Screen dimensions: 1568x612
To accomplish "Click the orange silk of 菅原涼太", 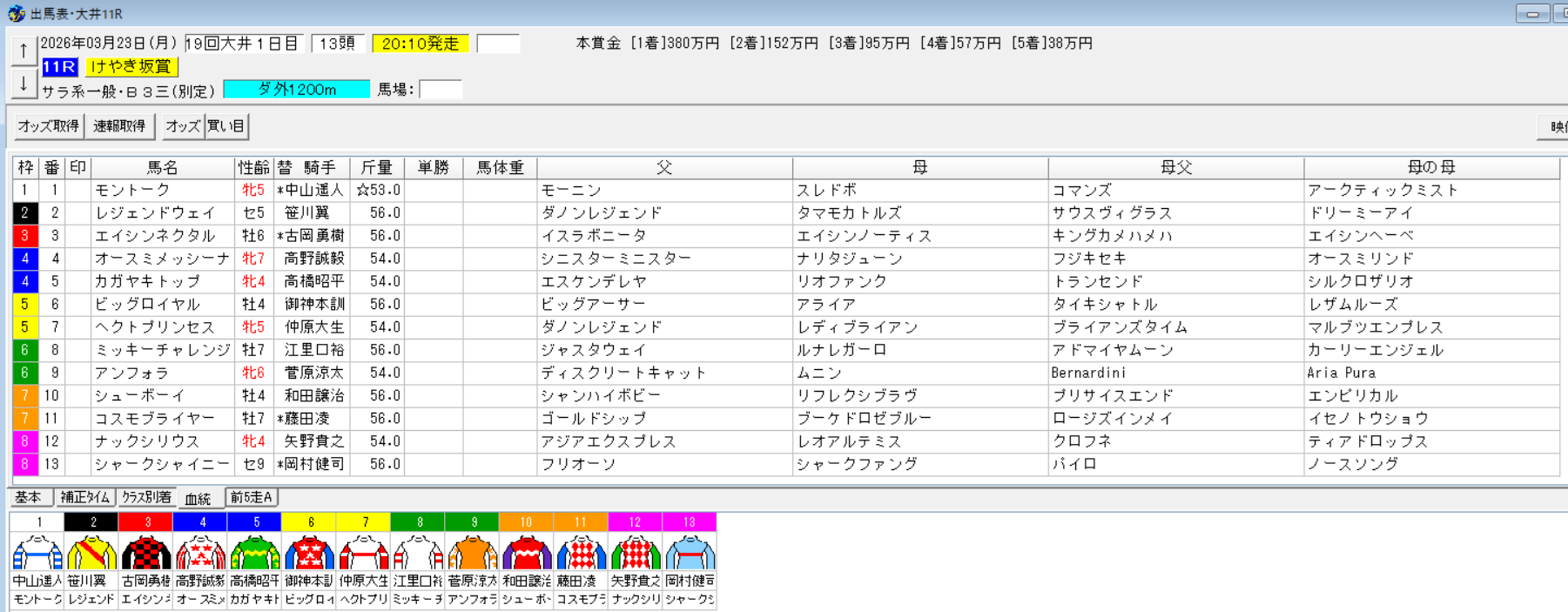I will pyautogui.click(x=472, y=553).
